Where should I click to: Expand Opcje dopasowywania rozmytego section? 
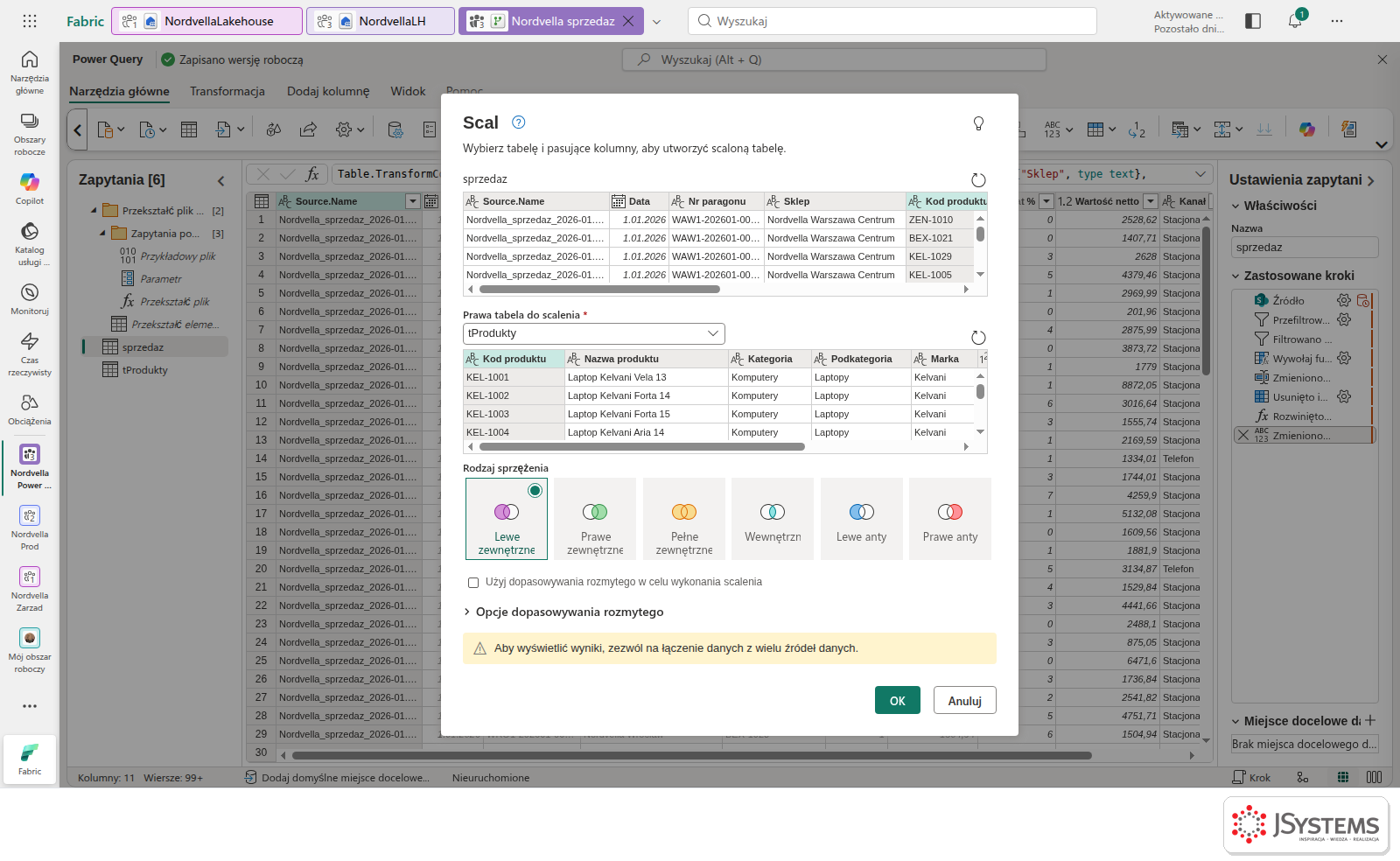563,612
